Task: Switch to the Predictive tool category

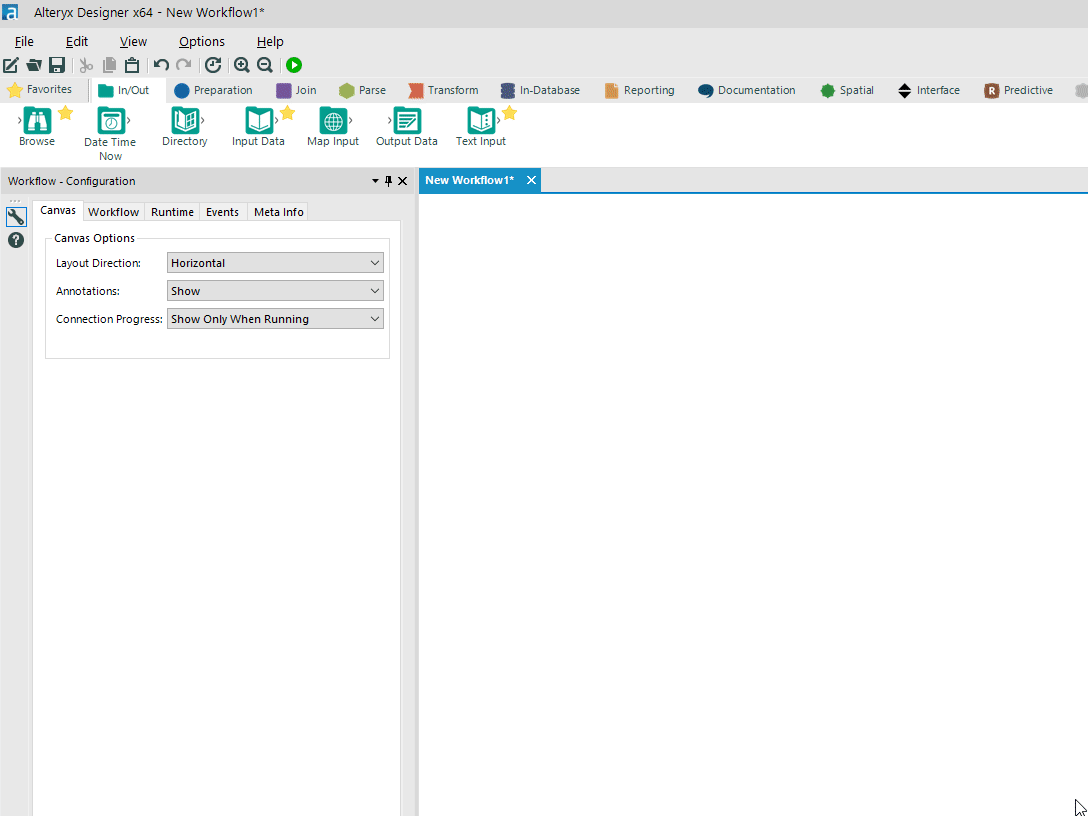Action: tap(1019, 90)
